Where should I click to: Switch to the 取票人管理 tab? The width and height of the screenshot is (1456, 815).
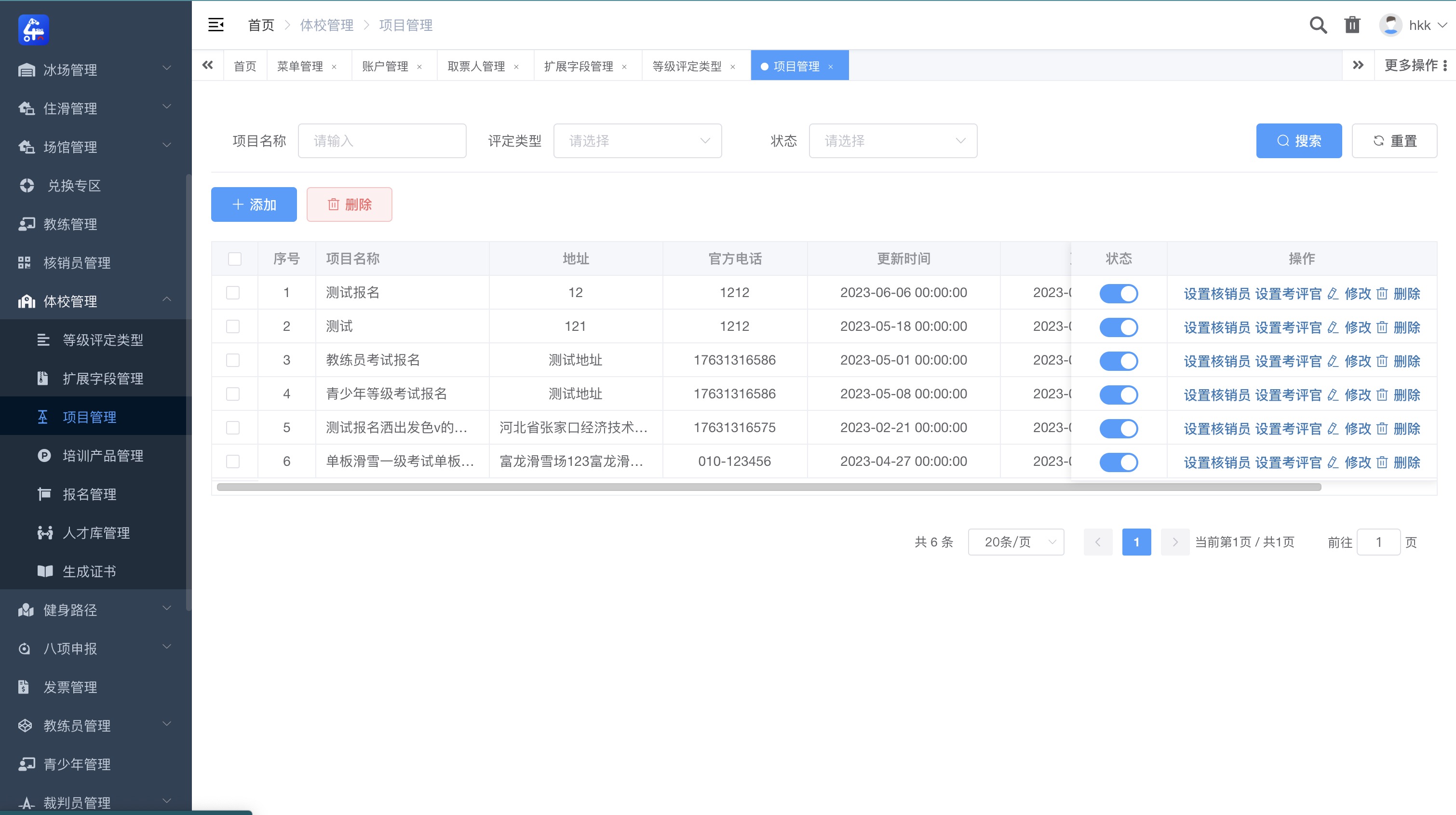(476, 66)
